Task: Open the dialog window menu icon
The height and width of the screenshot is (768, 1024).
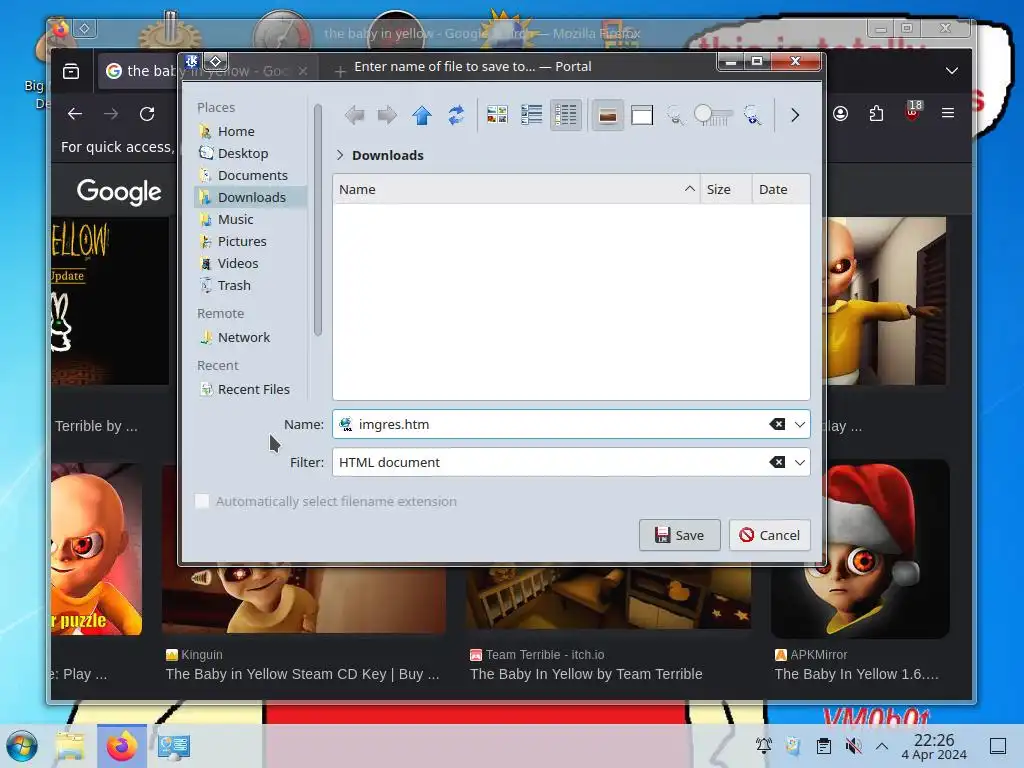Action: [x=191, y=61]
